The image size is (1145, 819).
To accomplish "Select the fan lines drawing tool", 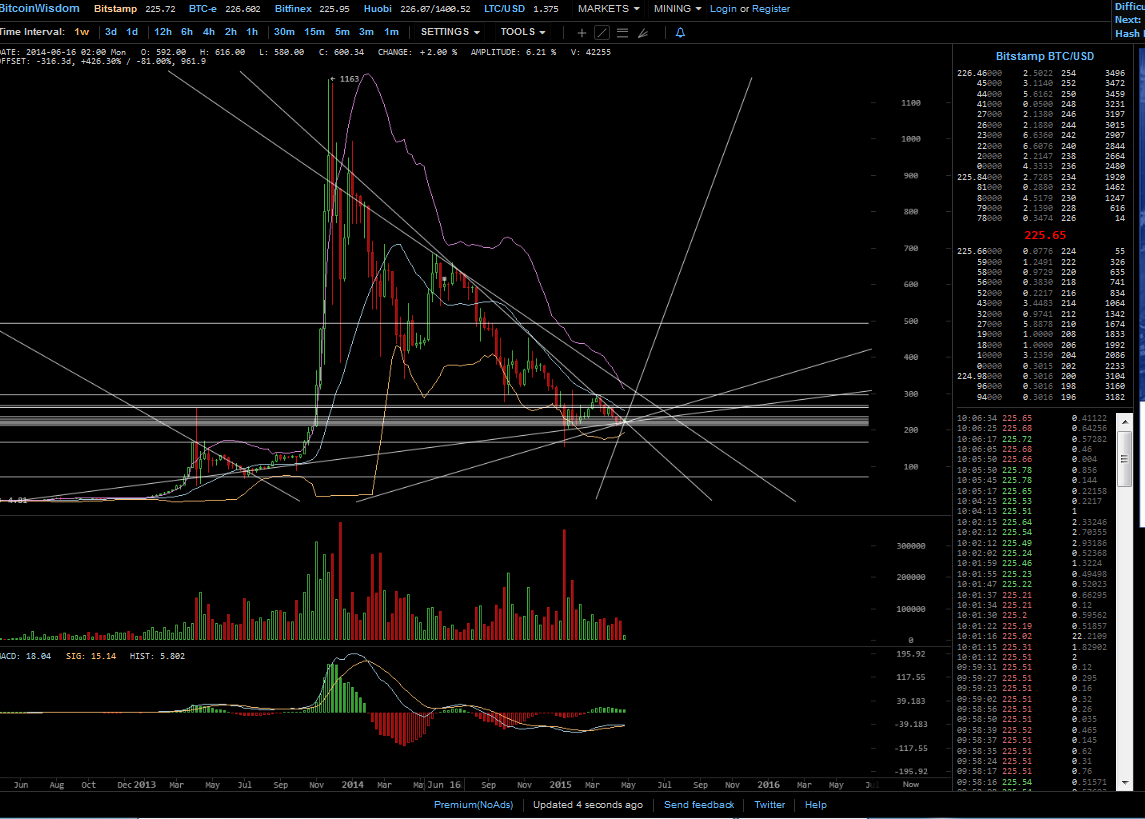I will point(643,33).
